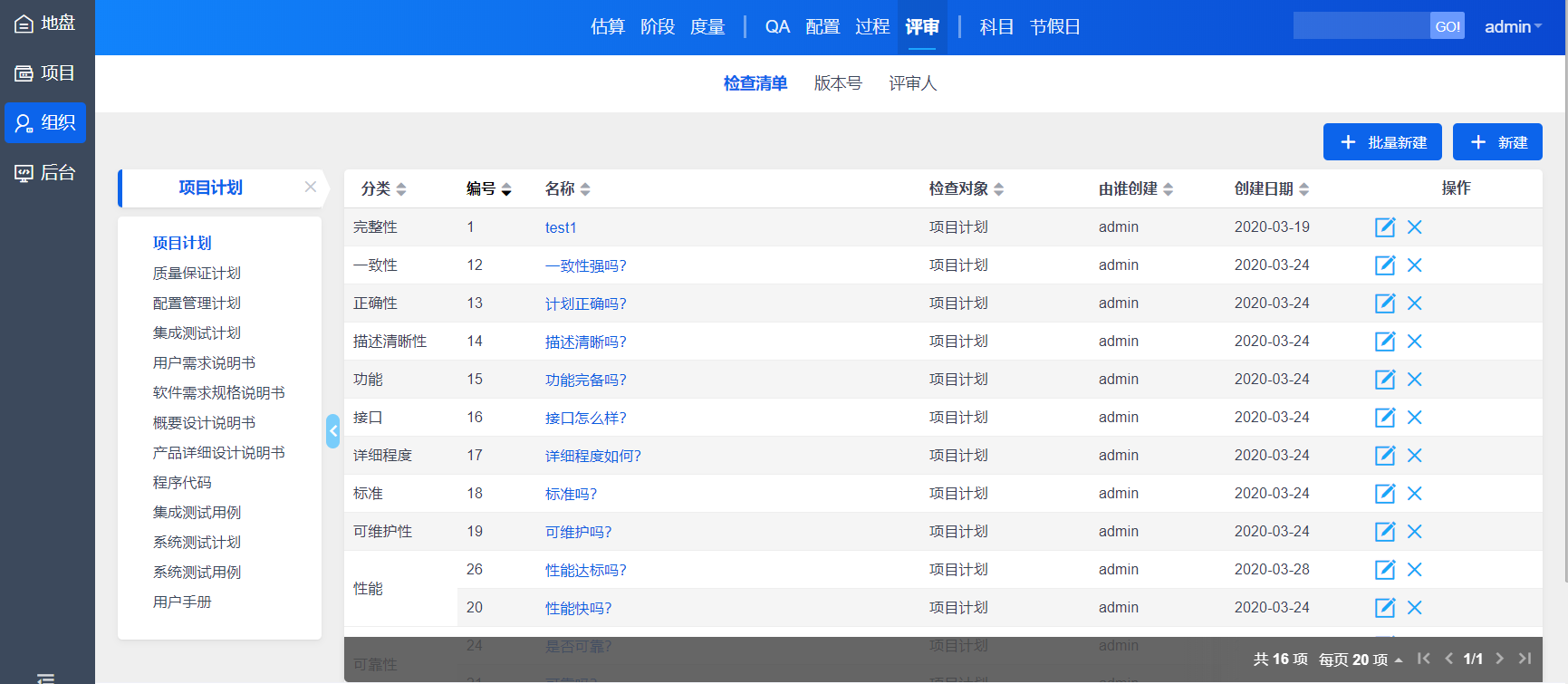
Task: Edit the 描述清晰吗? row
Action: point(1385,342)
